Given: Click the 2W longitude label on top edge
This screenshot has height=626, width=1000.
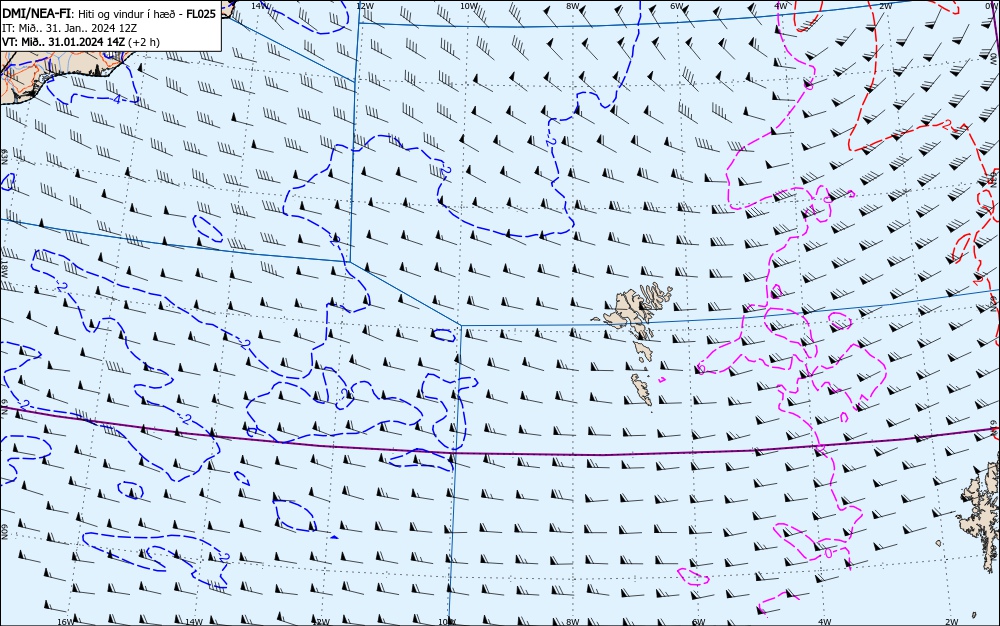Looking at the screenshot, I should point(885,5).
